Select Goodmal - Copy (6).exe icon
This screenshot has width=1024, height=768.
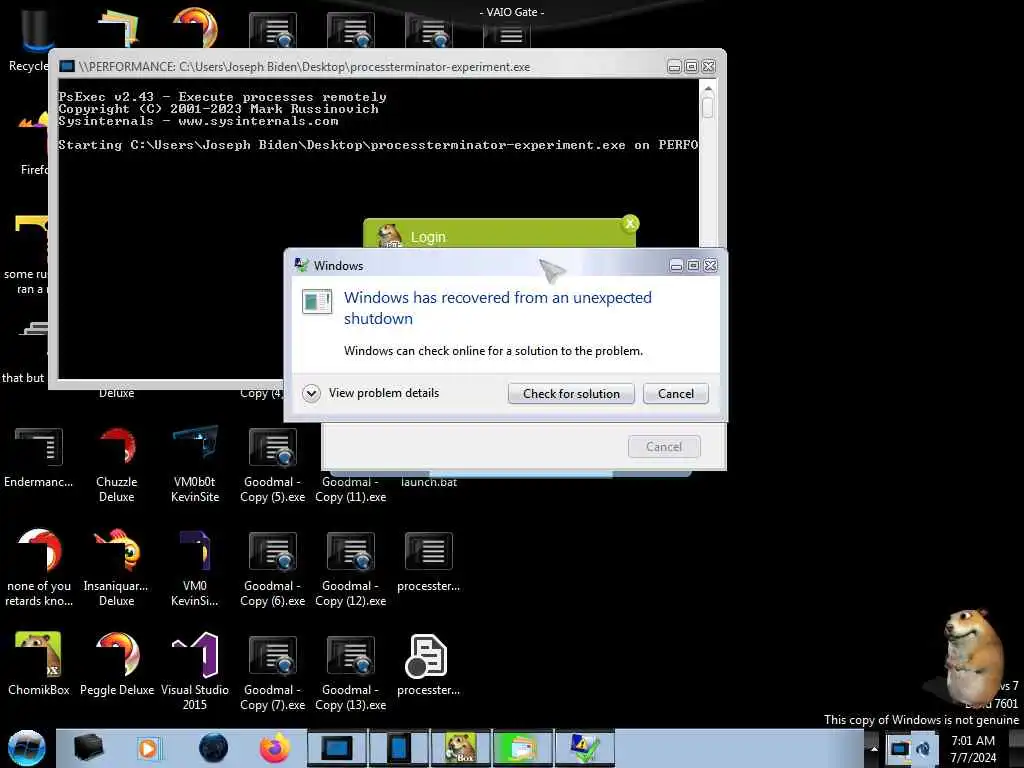coord(272,568)
